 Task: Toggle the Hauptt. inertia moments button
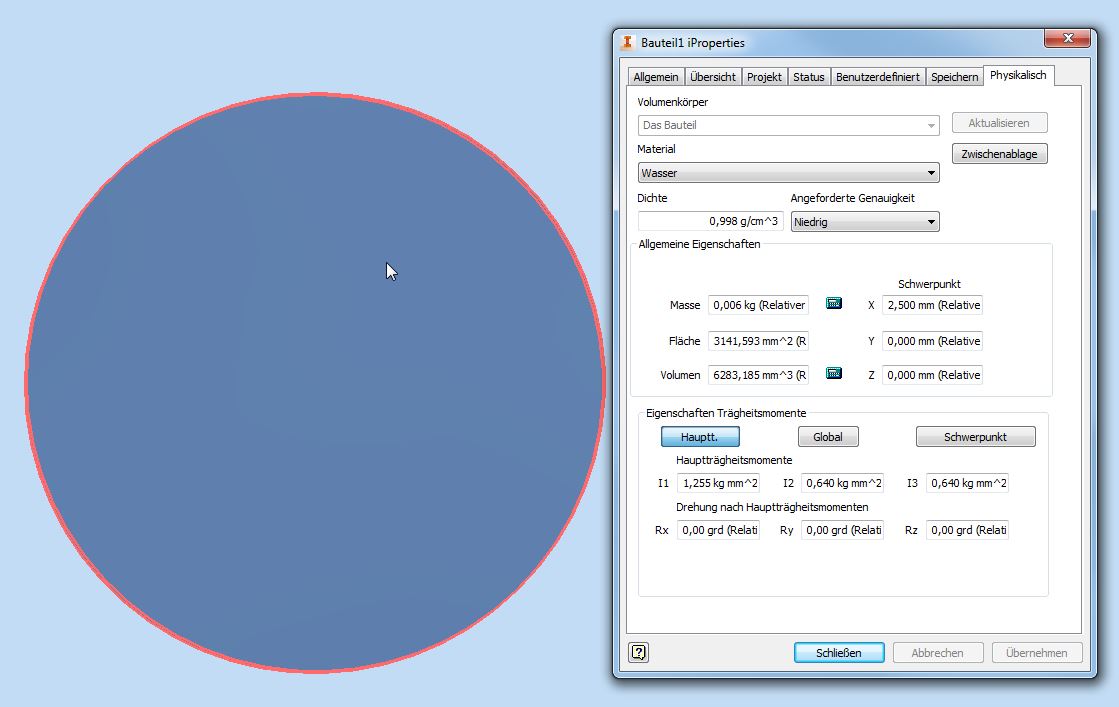(x=700, y=437)
